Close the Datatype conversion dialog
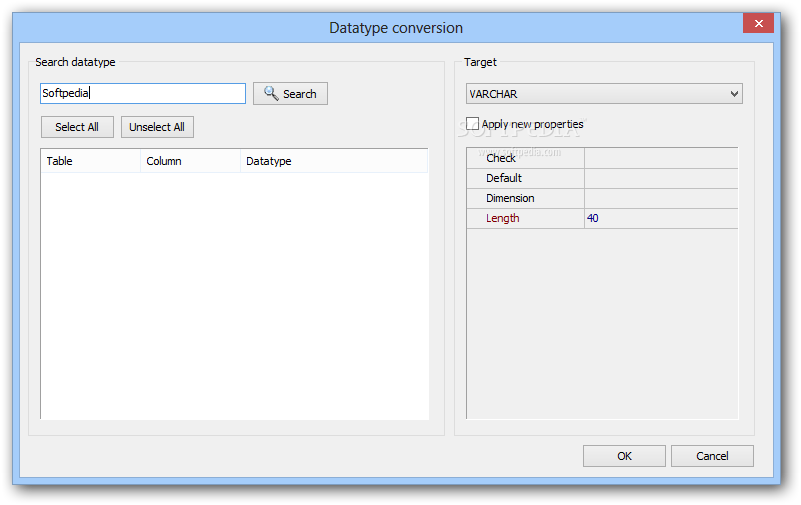This screenshot has height=505, width=801. click(759, 23)
